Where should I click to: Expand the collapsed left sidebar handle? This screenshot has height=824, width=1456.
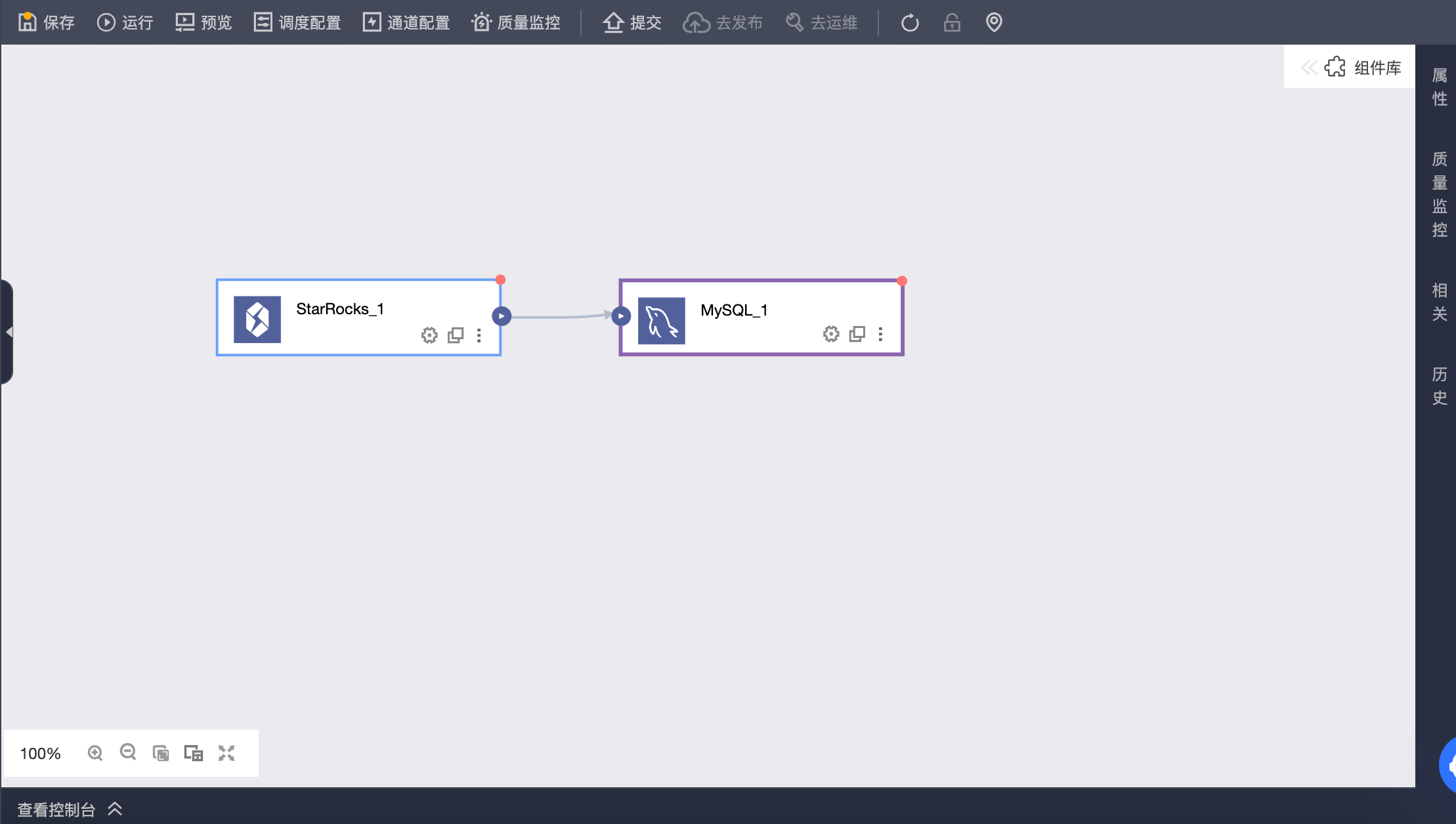(8, 332)
